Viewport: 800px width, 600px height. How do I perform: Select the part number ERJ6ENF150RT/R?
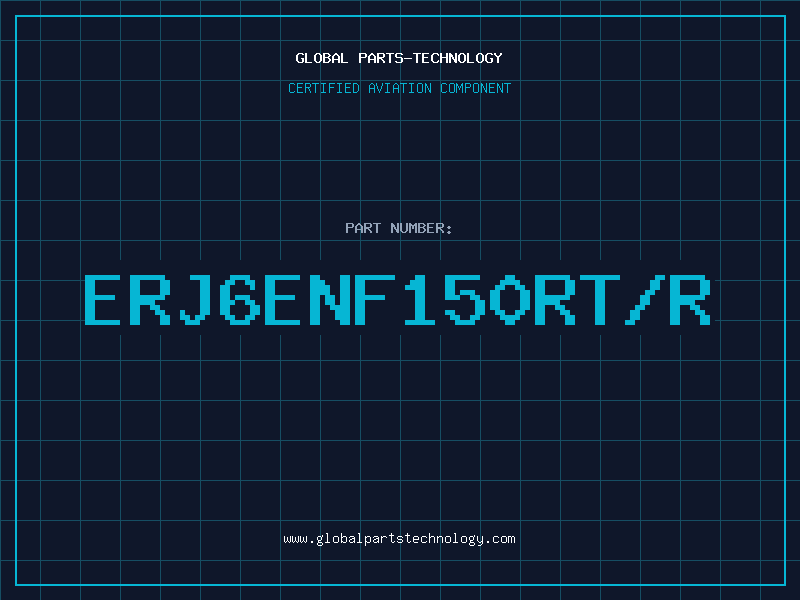(397, 300)
